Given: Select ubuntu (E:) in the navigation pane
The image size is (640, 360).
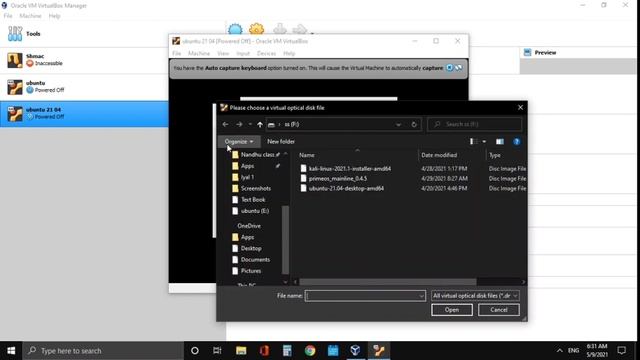Looking at the screenshot, I should [255, 211].
